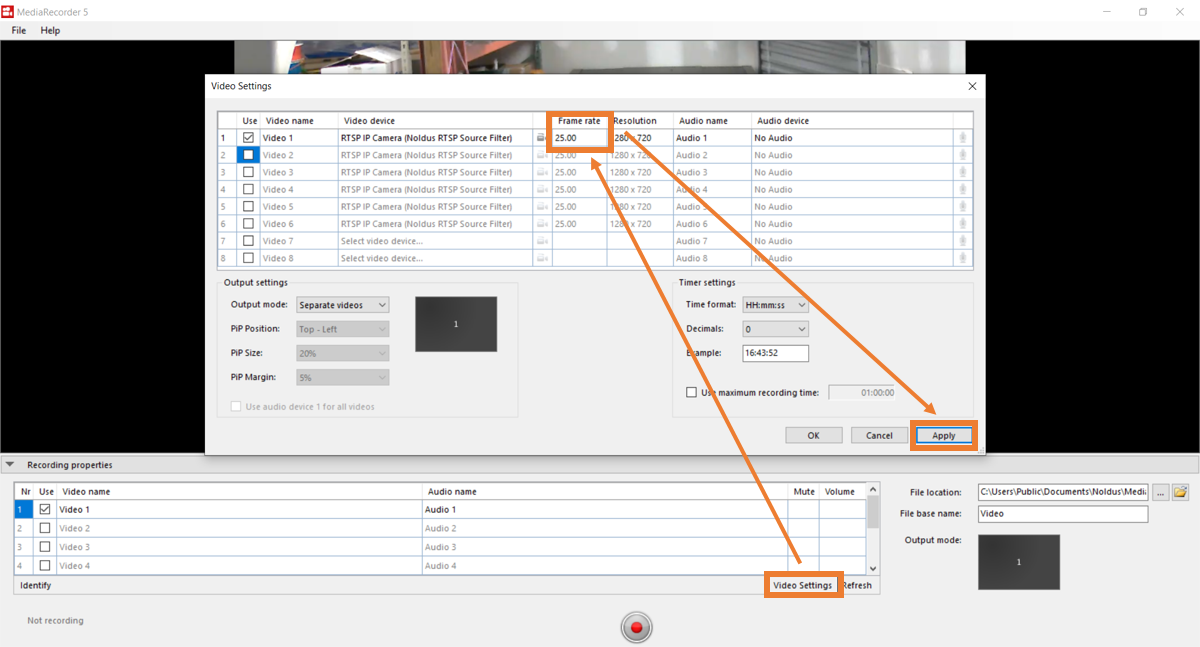This screenshot has height=647, width=1200.
Task: Enable Use maximum recording time
Action: (691, 393)
